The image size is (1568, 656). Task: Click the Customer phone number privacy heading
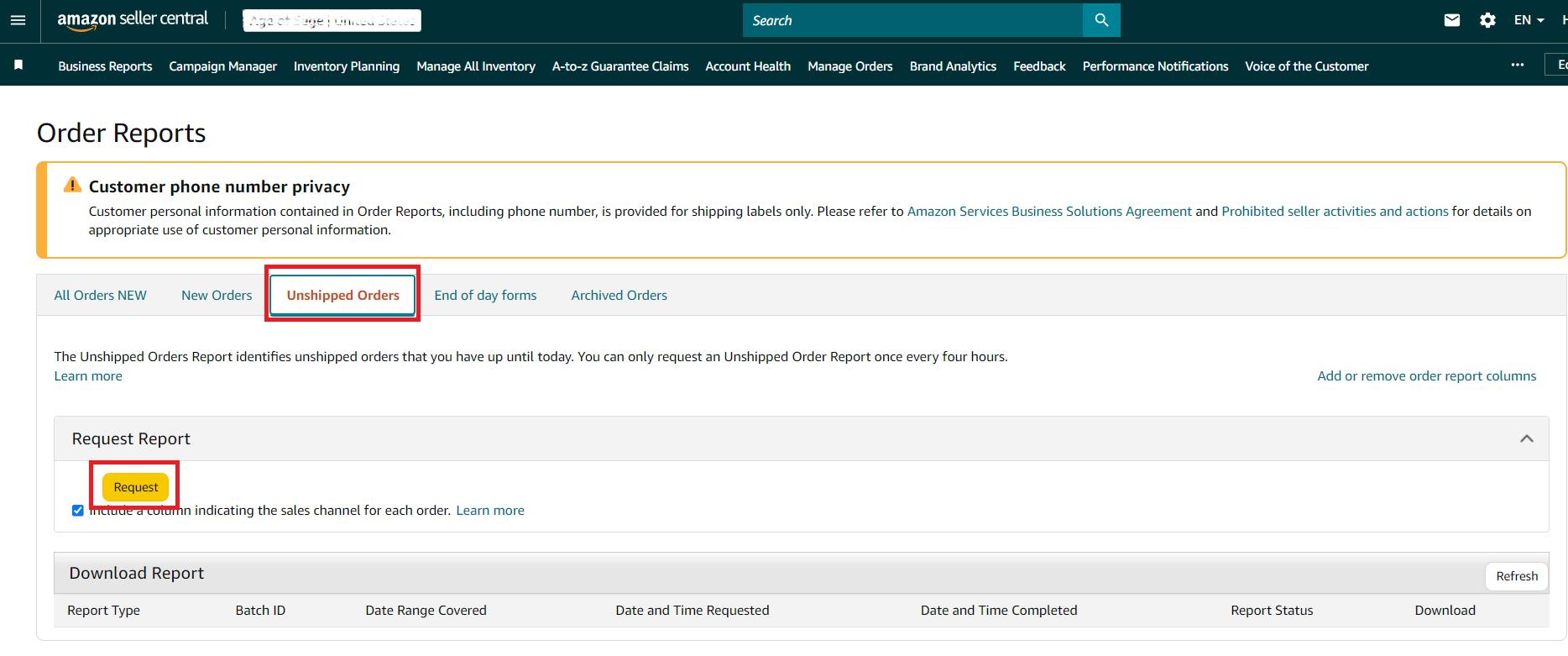coord(219,186)
